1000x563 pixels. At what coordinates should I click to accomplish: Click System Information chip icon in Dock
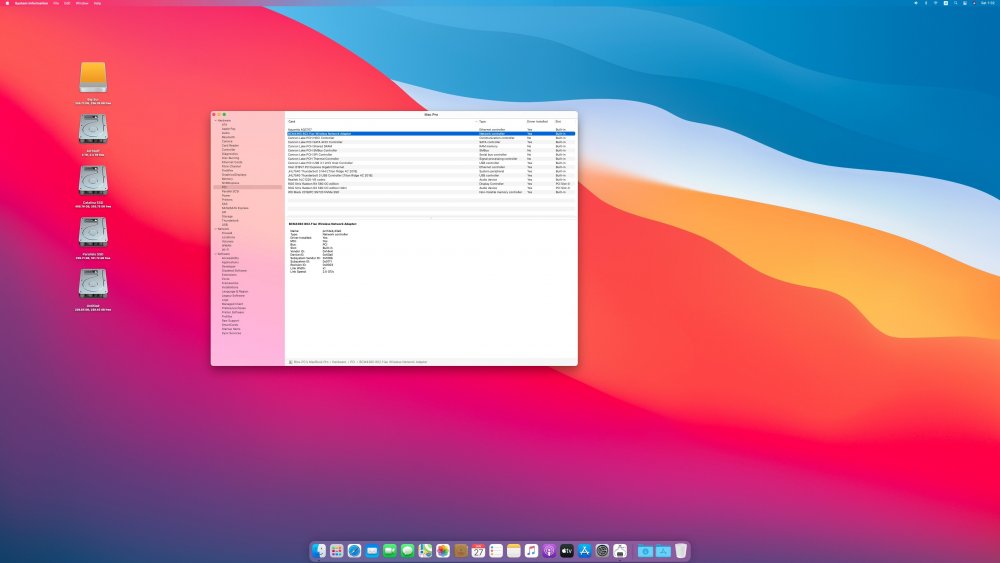pyautogui.click(x=620, y=550)
